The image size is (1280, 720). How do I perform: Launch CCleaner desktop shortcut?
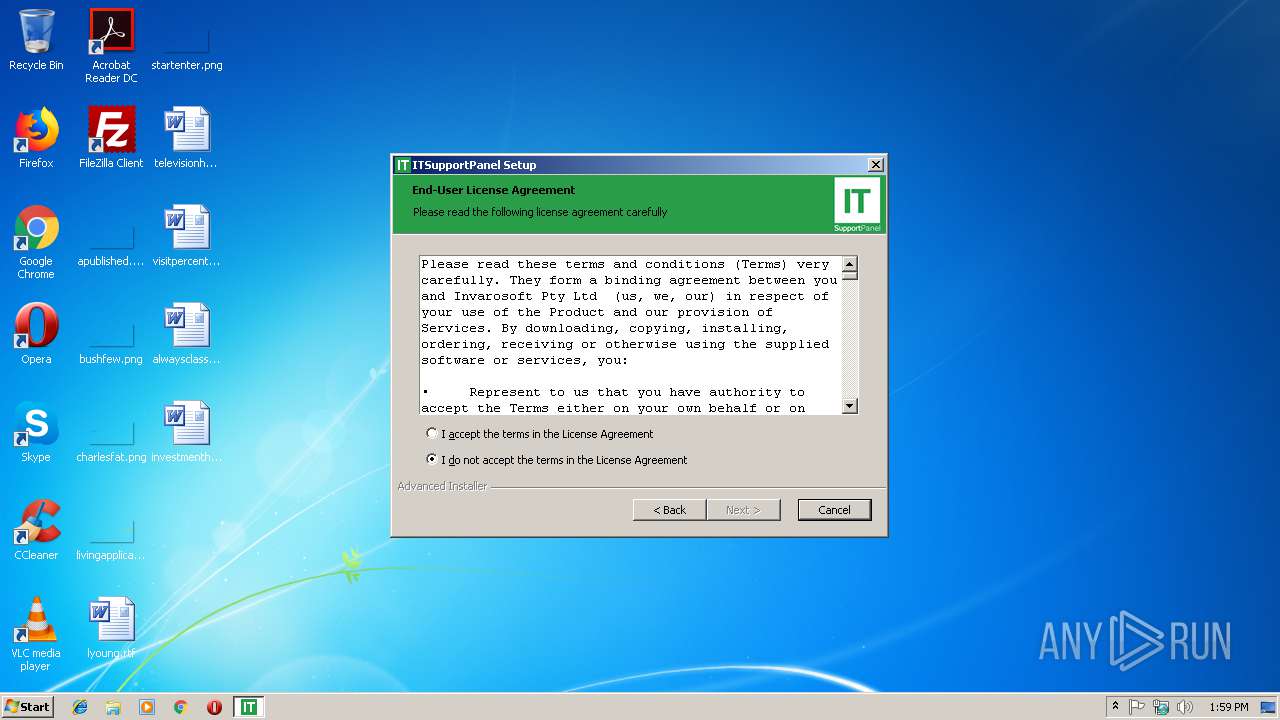[x=36, y=530]
